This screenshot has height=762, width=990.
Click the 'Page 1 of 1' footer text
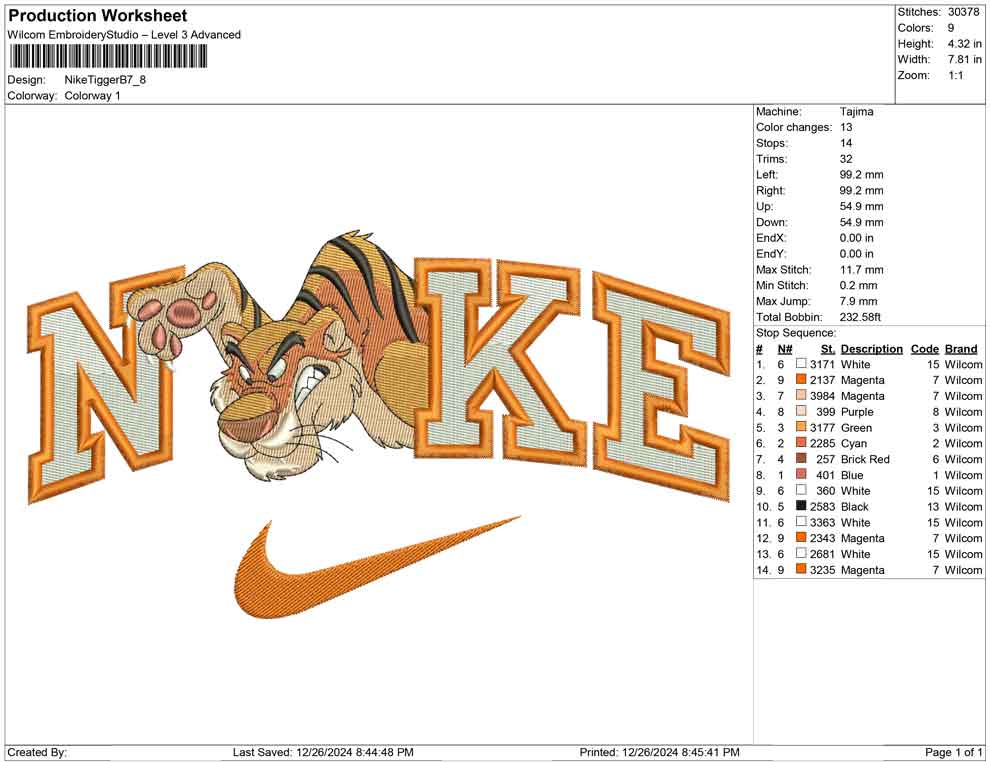954,752
